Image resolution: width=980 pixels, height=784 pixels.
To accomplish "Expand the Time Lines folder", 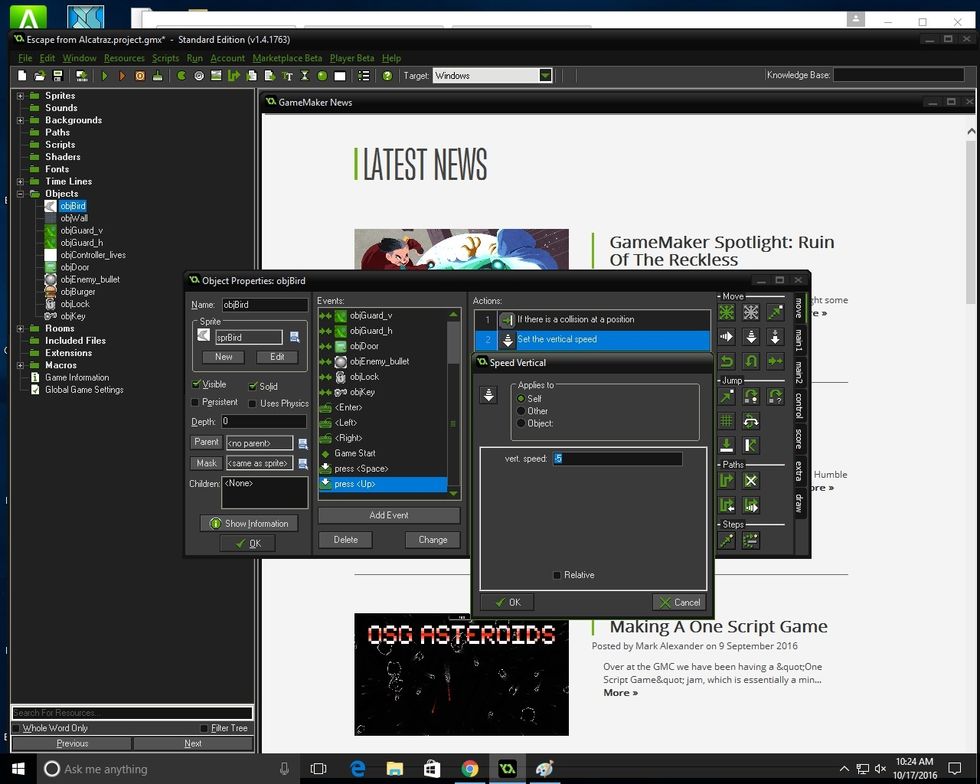I will pyautogui.click(x=20, y=181).
